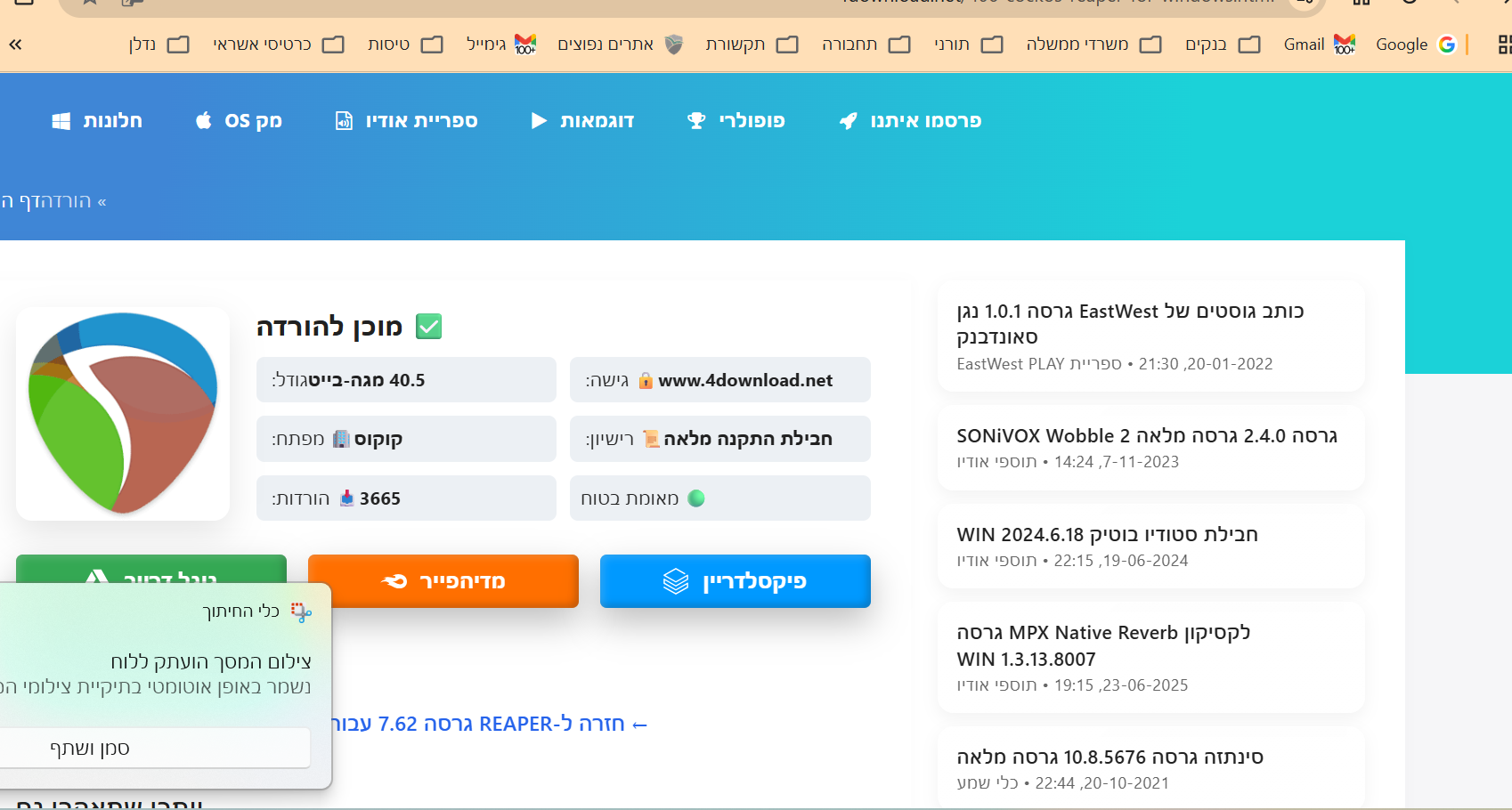Open the Google bookmark icon

1447,45
